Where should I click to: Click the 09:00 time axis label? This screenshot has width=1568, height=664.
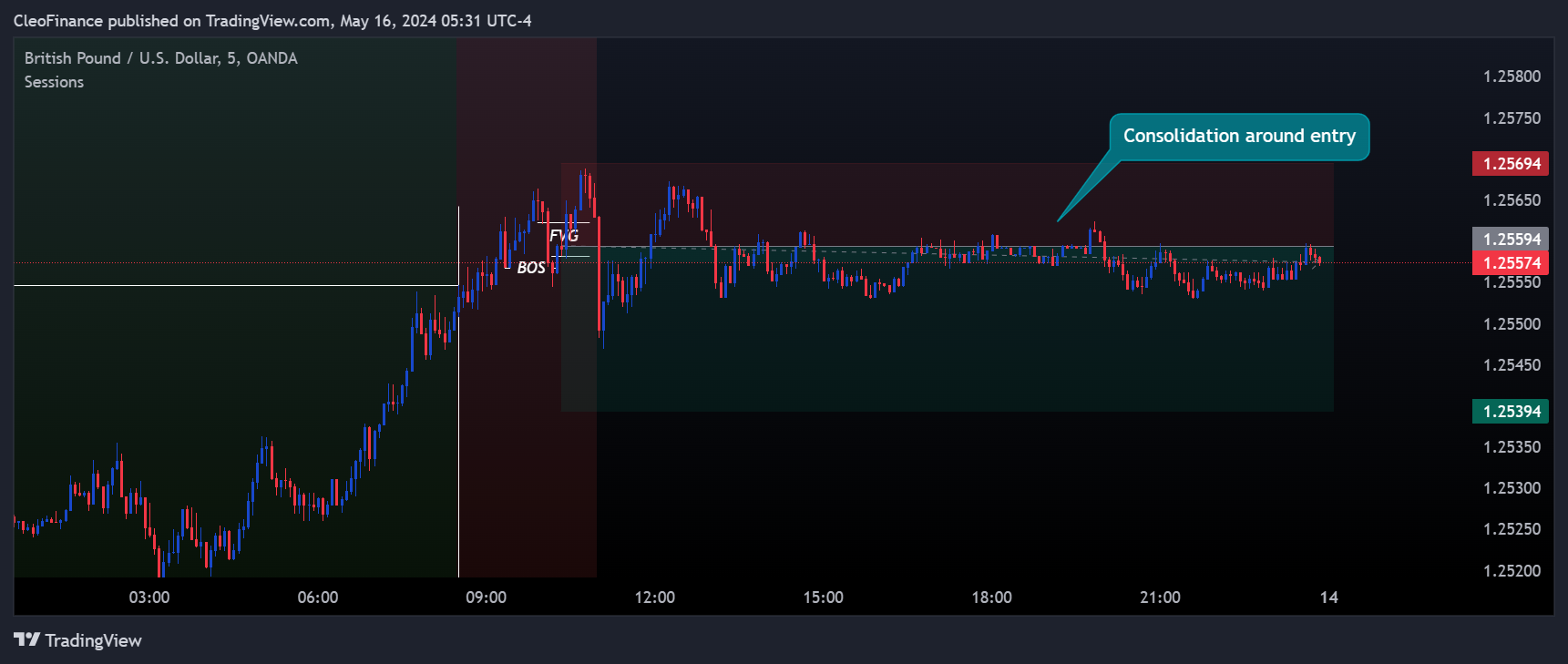[x=487, y=598]
